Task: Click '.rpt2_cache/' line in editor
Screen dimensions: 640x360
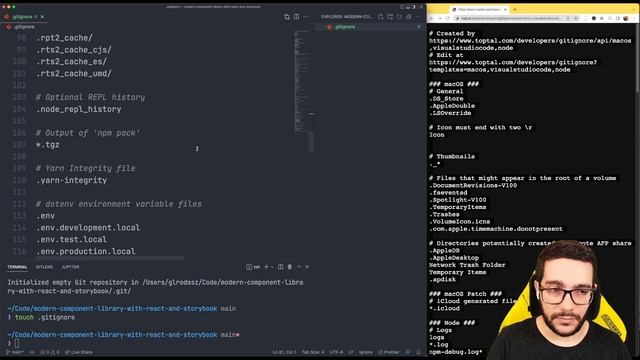Action: click(x=64, y=38)
